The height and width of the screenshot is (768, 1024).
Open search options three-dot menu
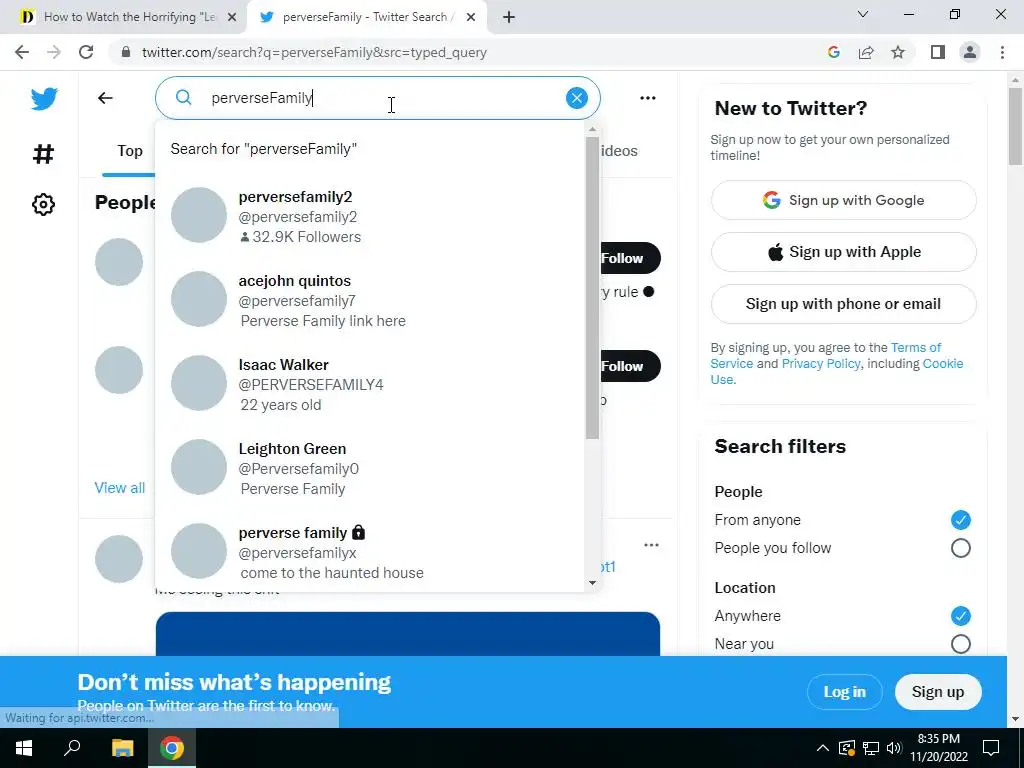pos(648,98)
